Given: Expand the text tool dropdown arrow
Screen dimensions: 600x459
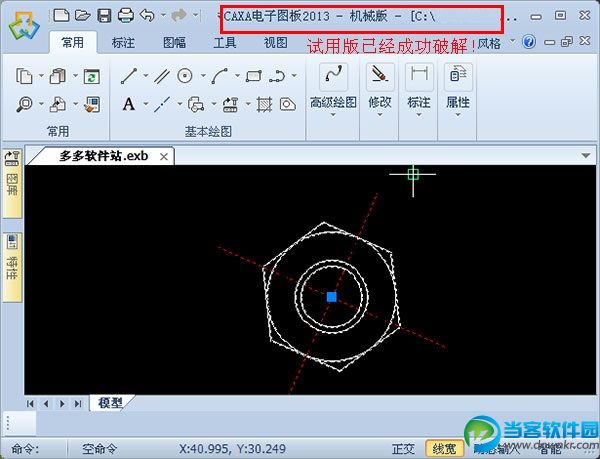Looking at the screenshot, I should click(x=145, y=104).
